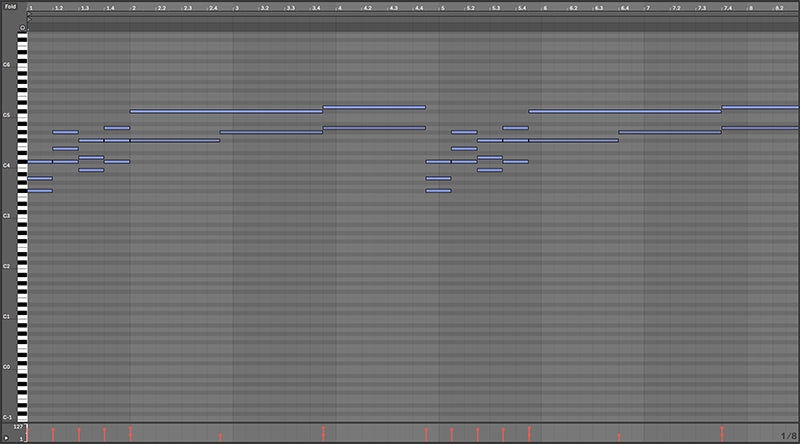The height and width of the screenshot is (444, 800).
Task: Click the velocity marker at beat 5.2
Action: tap(452, 434)
